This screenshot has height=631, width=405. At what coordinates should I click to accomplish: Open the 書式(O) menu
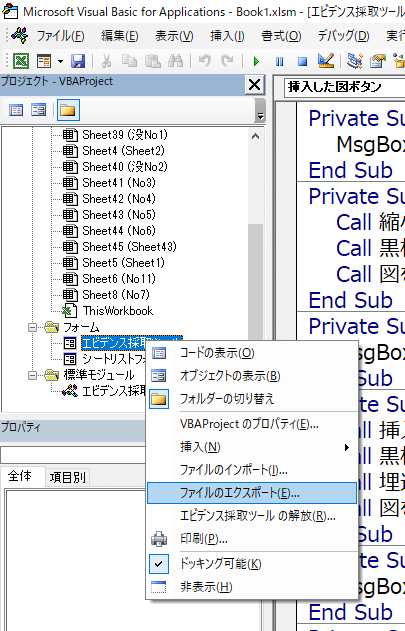(x=281, y=36)
